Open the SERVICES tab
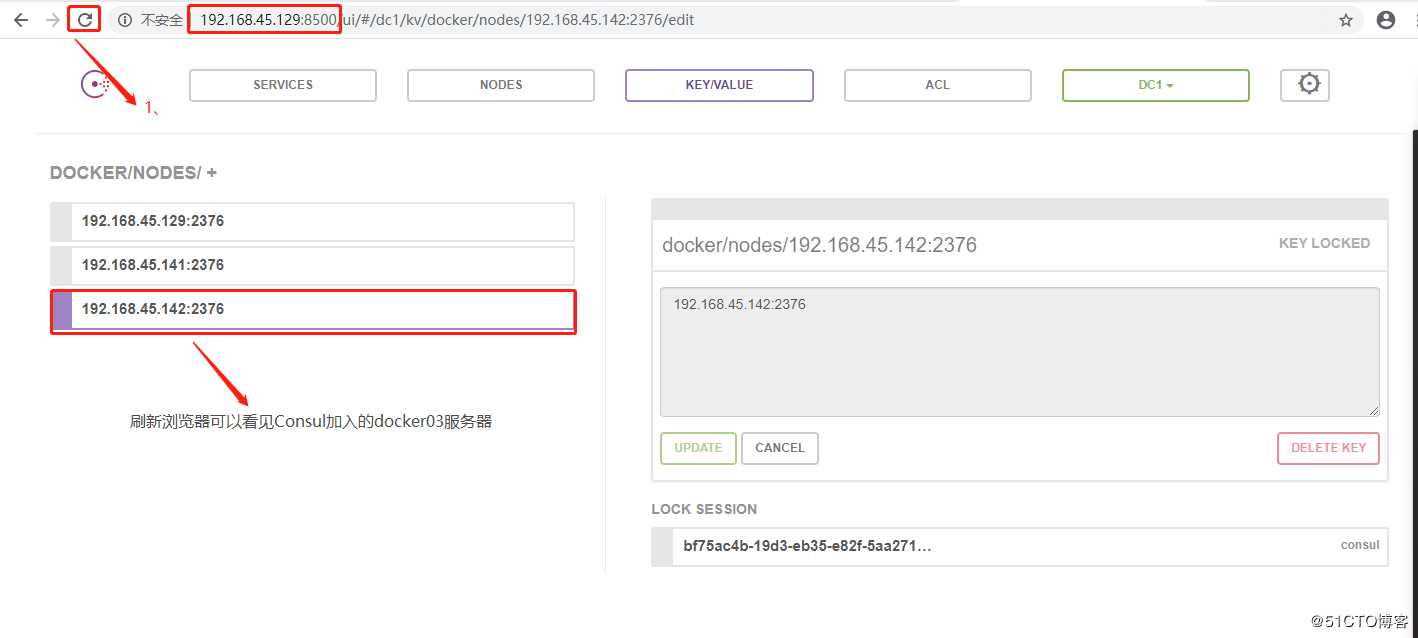Screen dimensions: 1418x638 pos(283,85)
